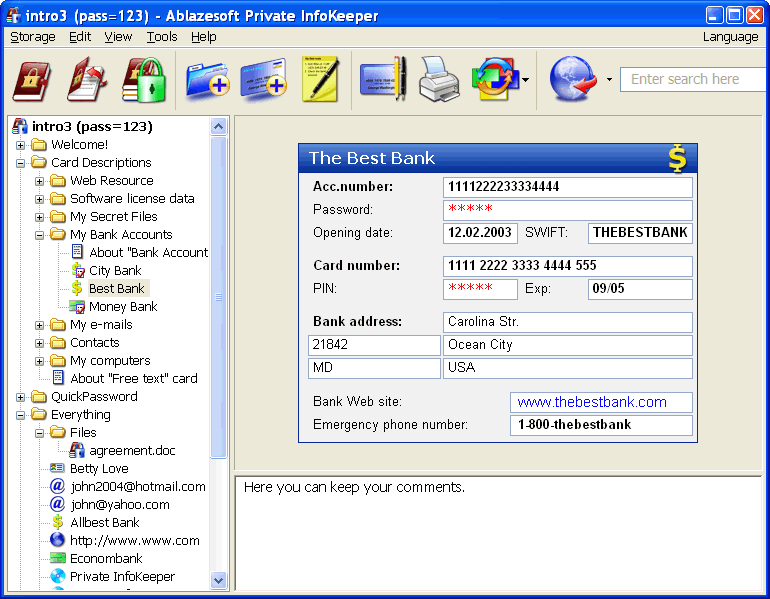770x599 pixels.
Task: Add a new folder with blue folder icon
Action: tap(208, 80)
